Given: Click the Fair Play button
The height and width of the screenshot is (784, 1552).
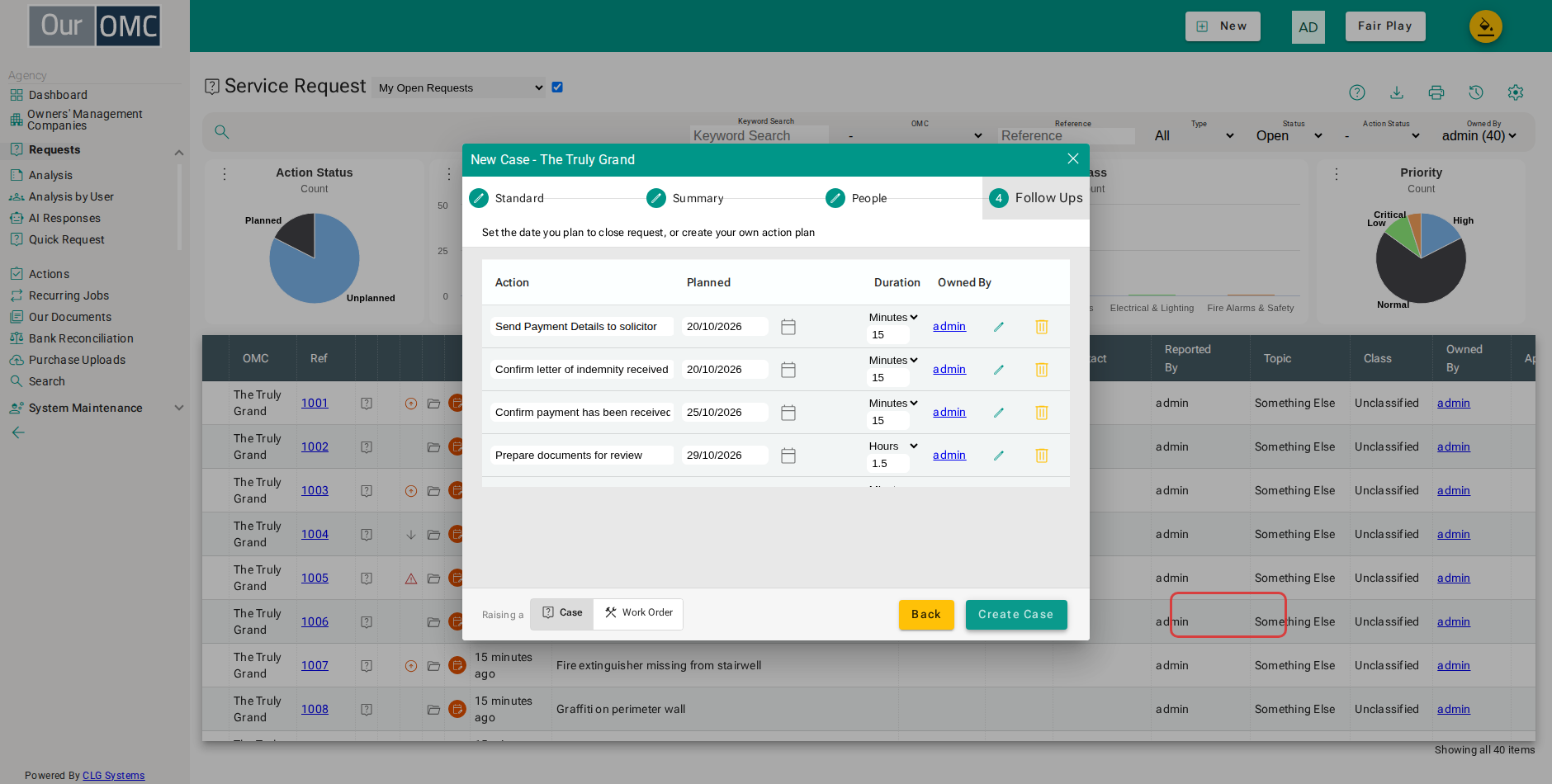Looking at the screenshot, I should click(x=1385, y=26).
